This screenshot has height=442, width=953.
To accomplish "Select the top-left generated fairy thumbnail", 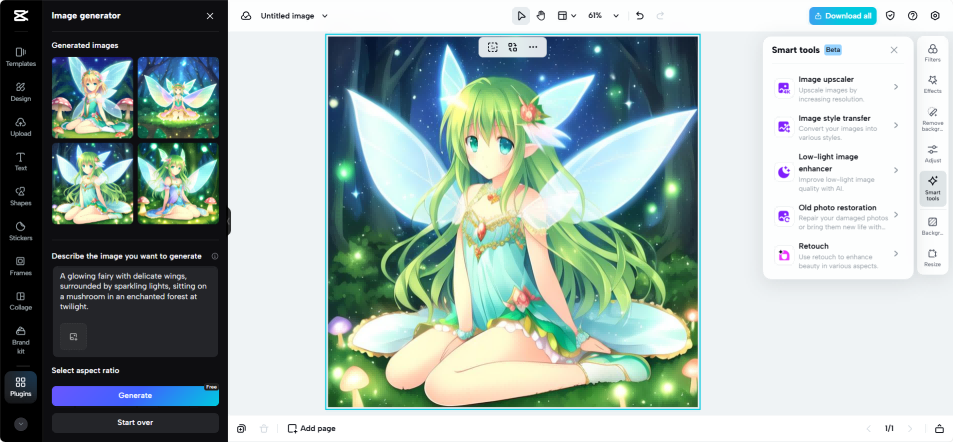I will point(92,96).
